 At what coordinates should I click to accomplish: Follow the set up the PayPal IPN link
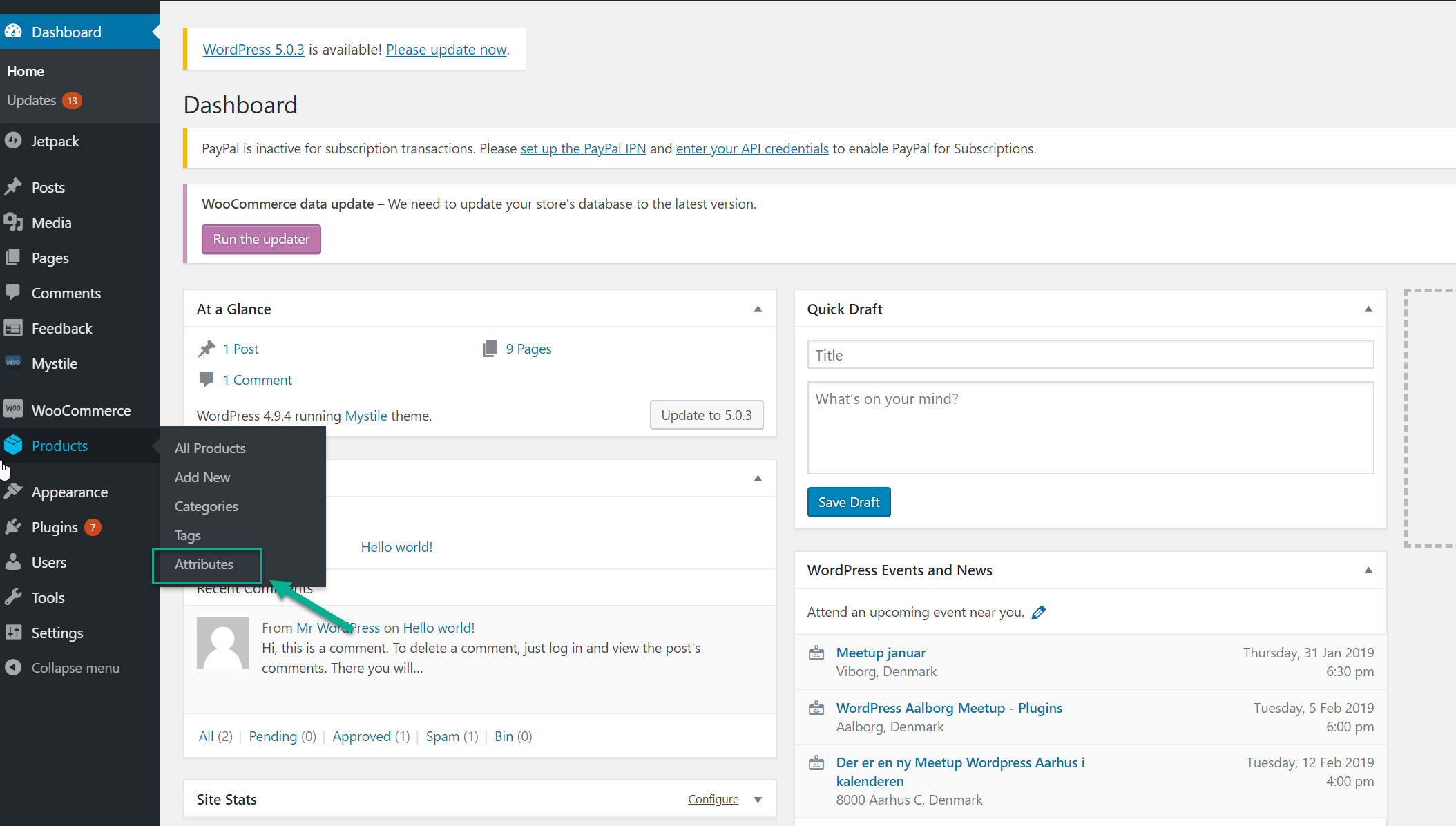[x=583, y=148]
